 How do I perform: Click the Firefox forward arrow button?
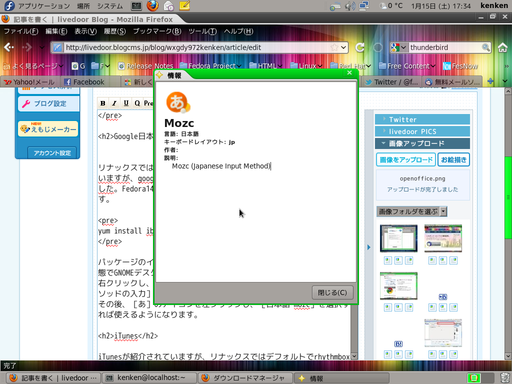[x=27, y=47]
